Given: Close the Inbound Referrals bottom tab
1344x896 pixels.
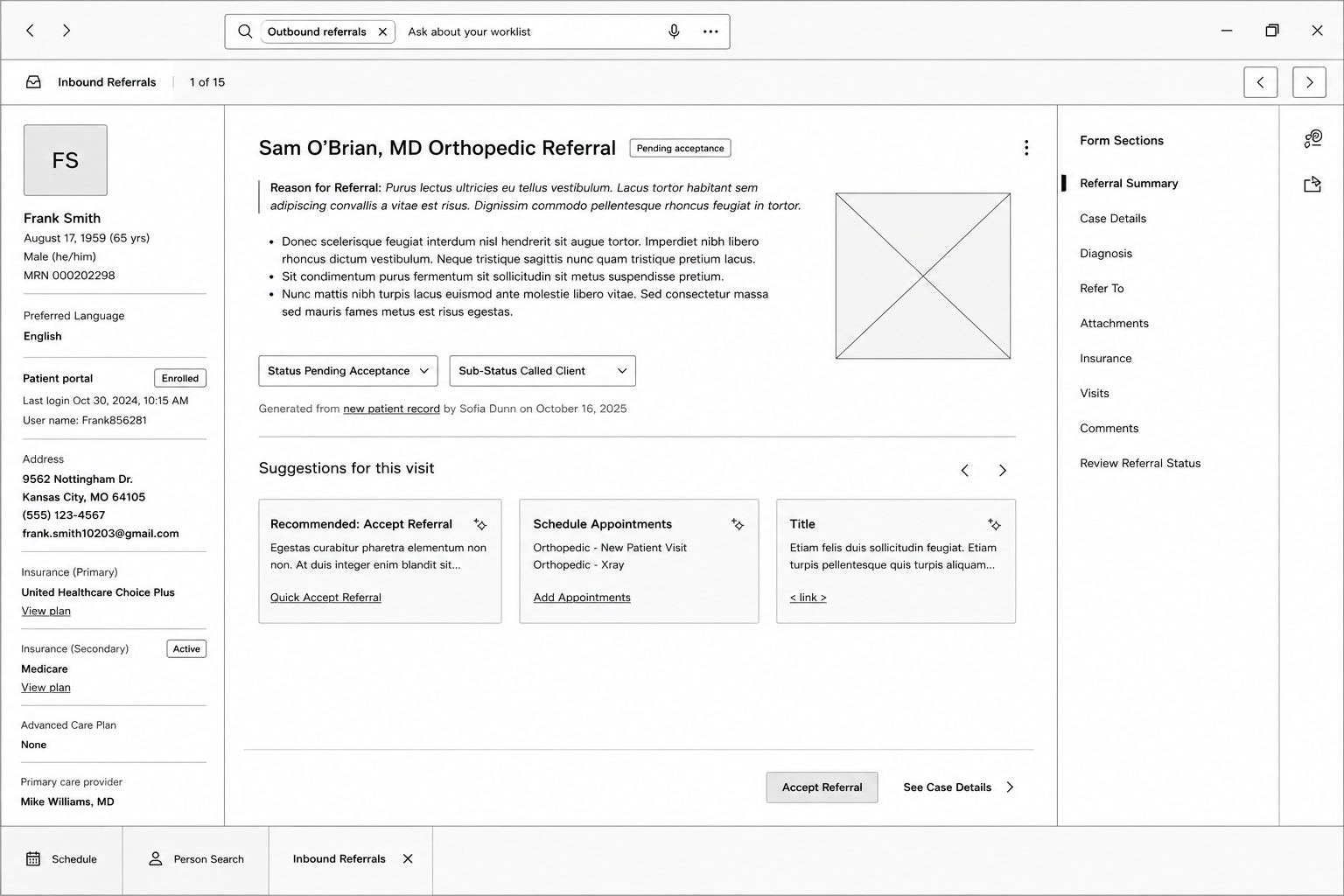Looking at the screenshot, I should (x=408, y=859).
